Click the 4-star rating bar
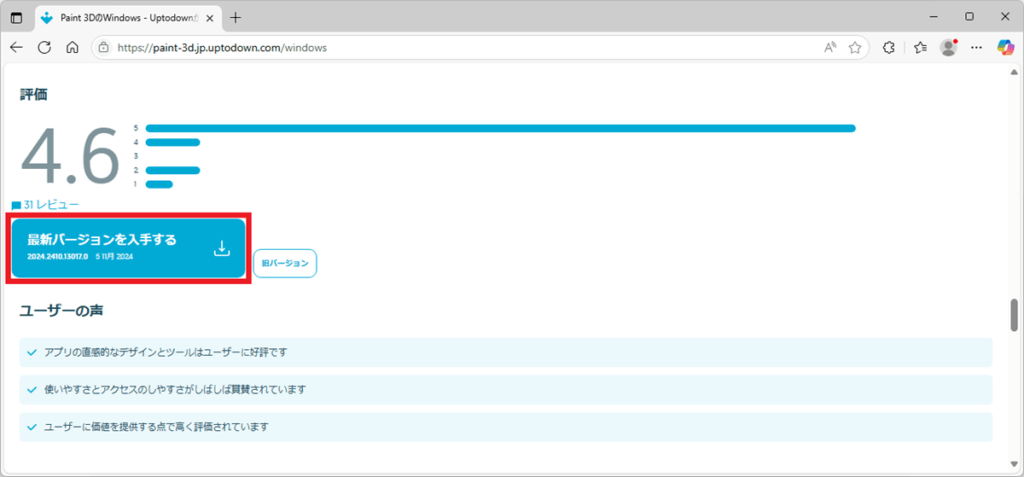1024x477 pixels. (x=172, y=142)
